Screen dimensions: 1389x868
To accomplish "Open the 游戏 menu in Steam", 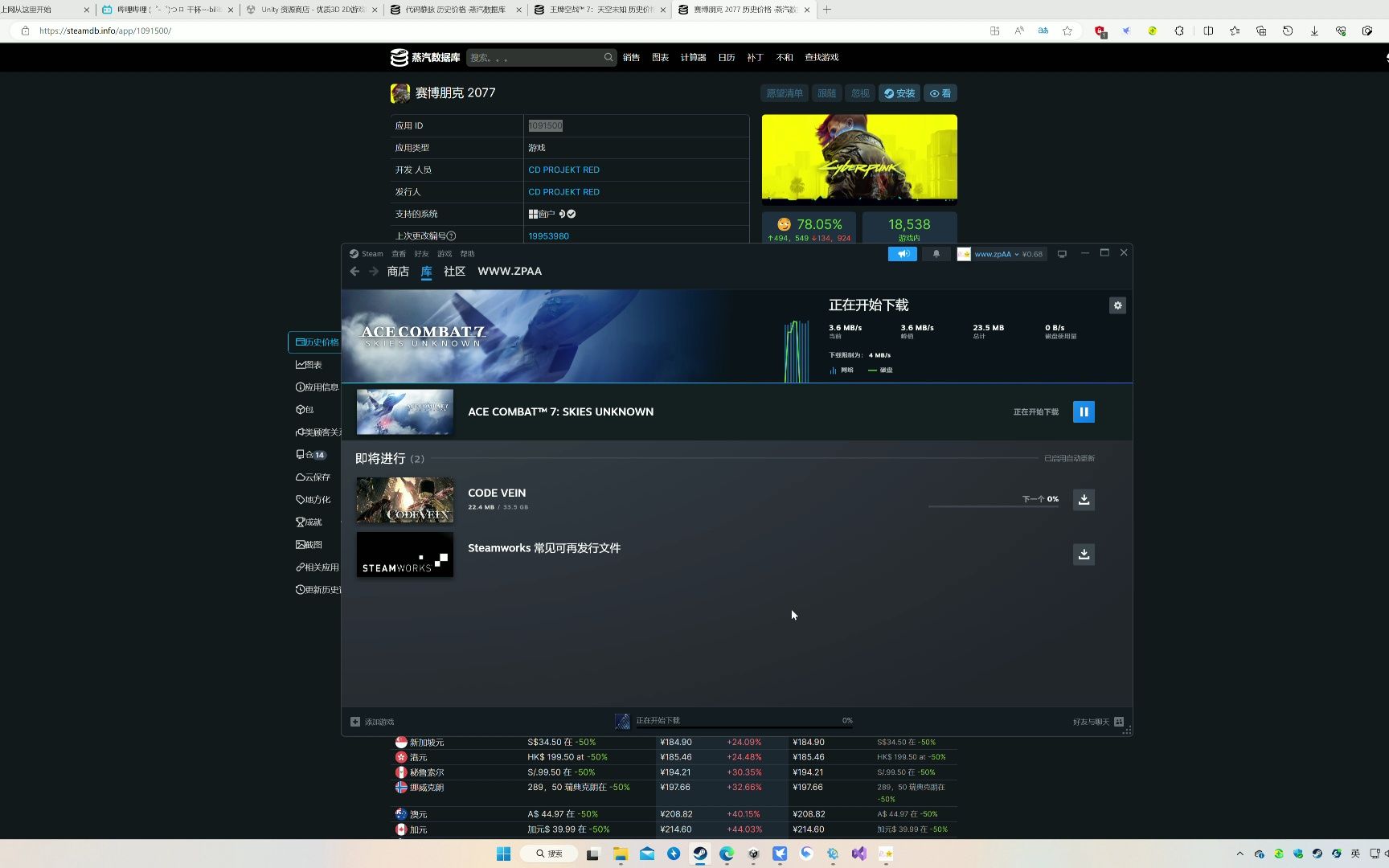I will coord(445,254).
